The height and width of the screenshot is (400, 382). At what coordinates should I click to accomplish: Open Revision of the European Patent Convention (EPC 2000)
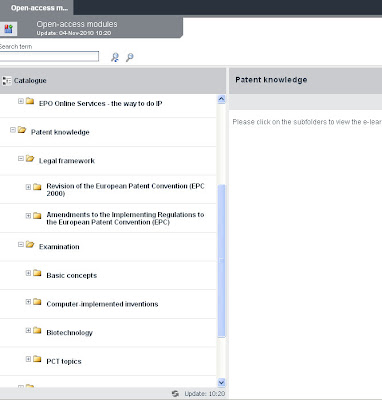click(125, 190)
